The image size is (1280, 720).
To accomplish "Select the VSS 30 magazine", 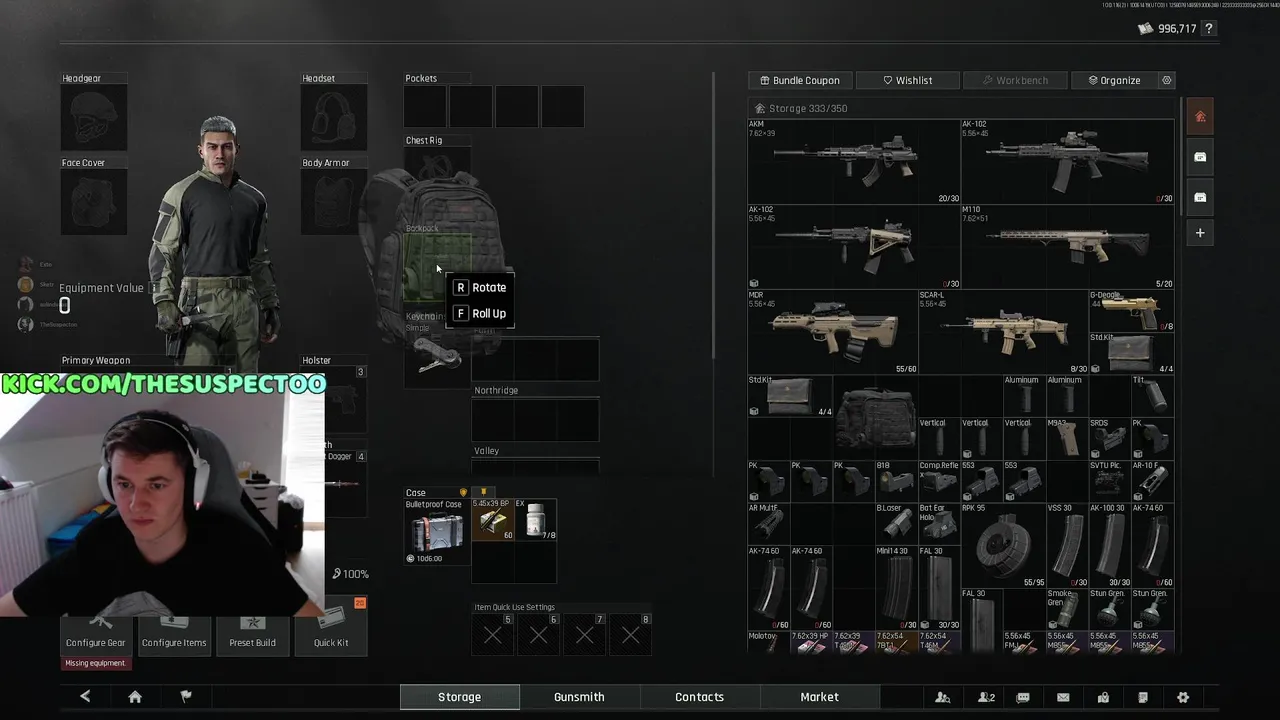I will [x=1067, y=545].
